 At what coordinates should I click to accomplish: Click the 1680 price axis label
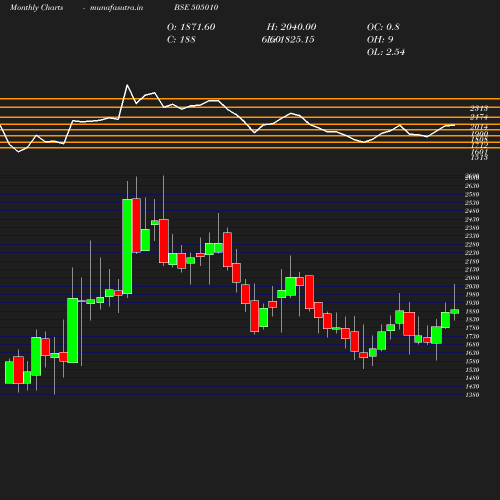(472, 344)
